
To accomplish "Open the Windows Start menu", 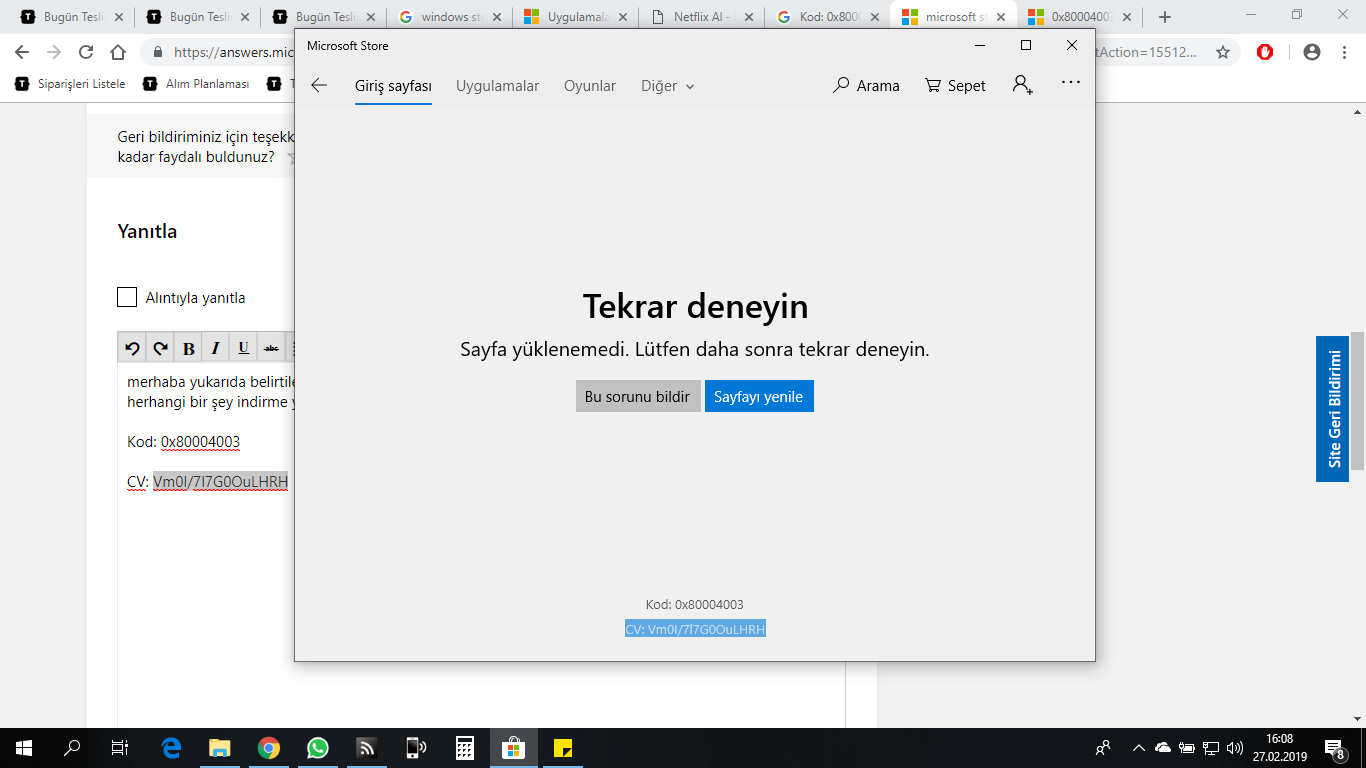I will coord(24,747).
